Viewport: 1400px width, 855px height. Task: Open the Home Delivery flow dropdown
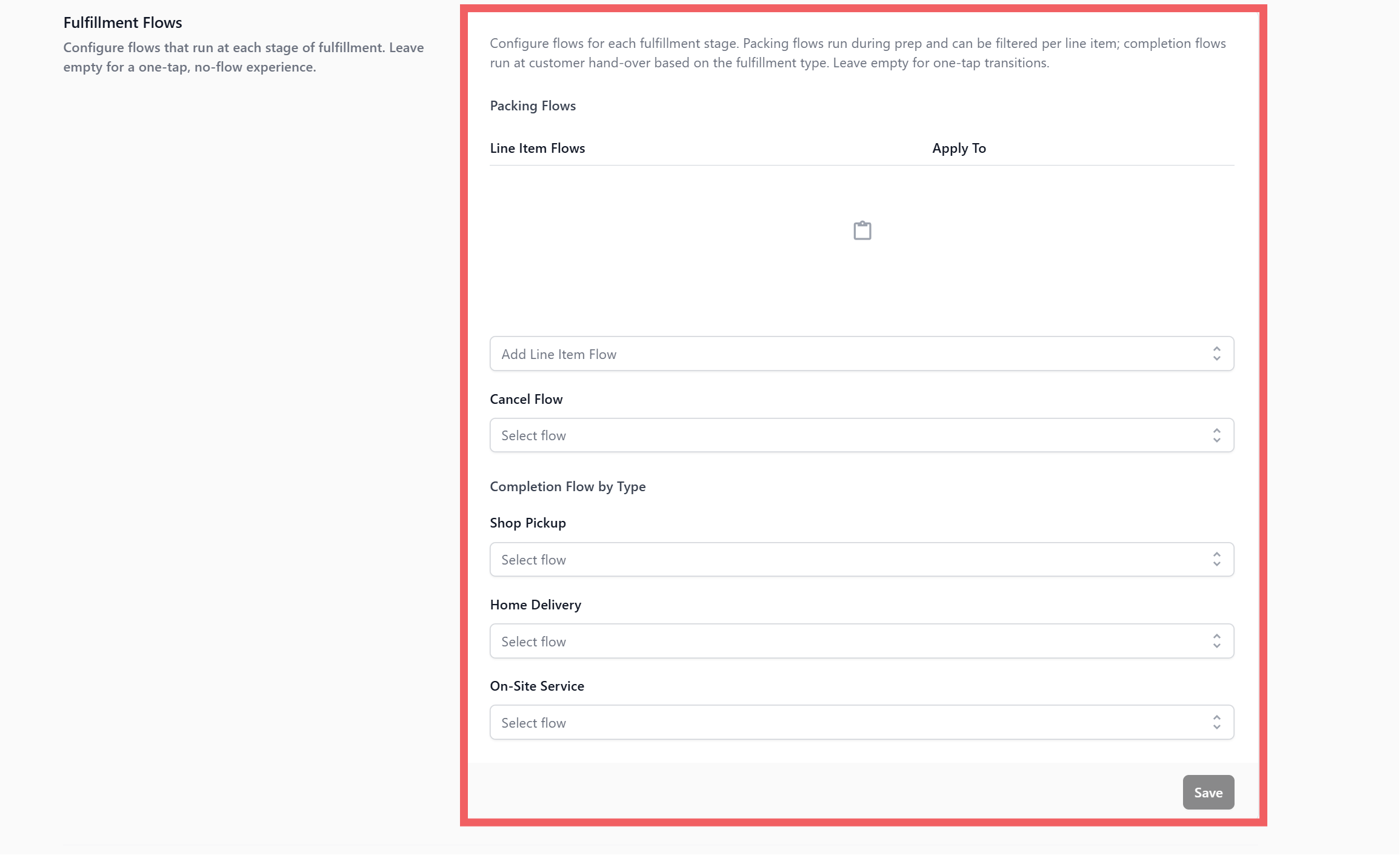861,641
